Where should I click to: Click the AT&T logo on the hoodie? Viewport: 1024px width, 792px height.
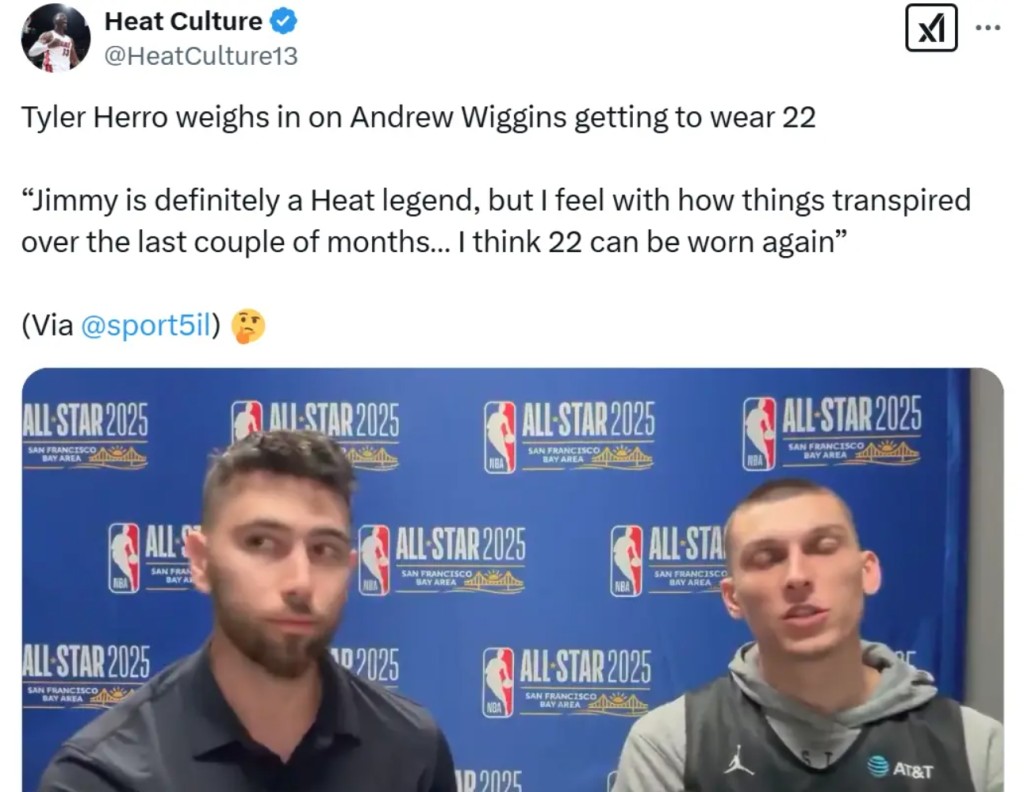coord(901,768)
